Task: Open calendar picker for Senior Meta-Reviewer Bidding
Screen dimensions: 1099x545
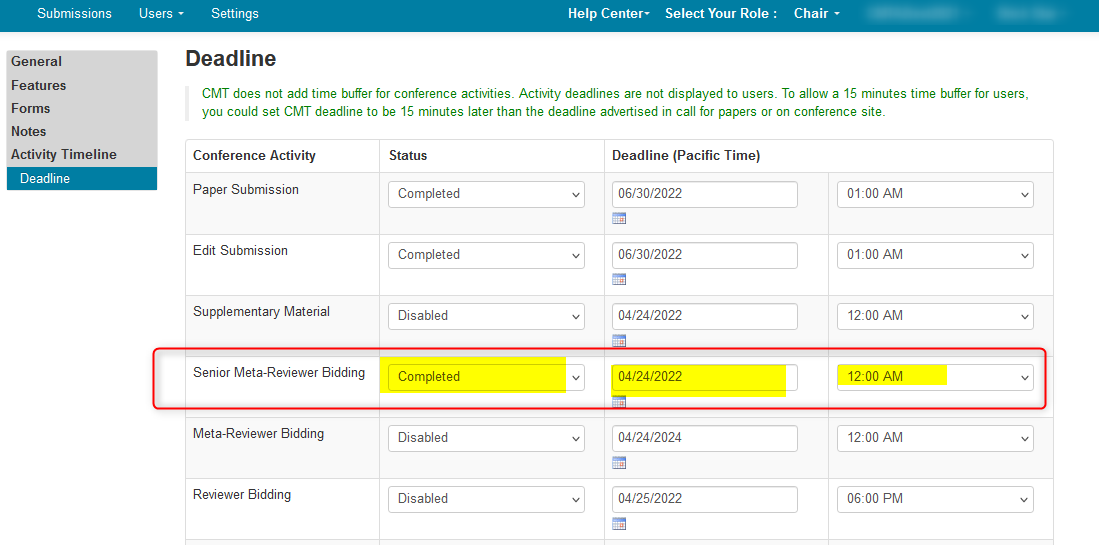Action: pos(619,401)
